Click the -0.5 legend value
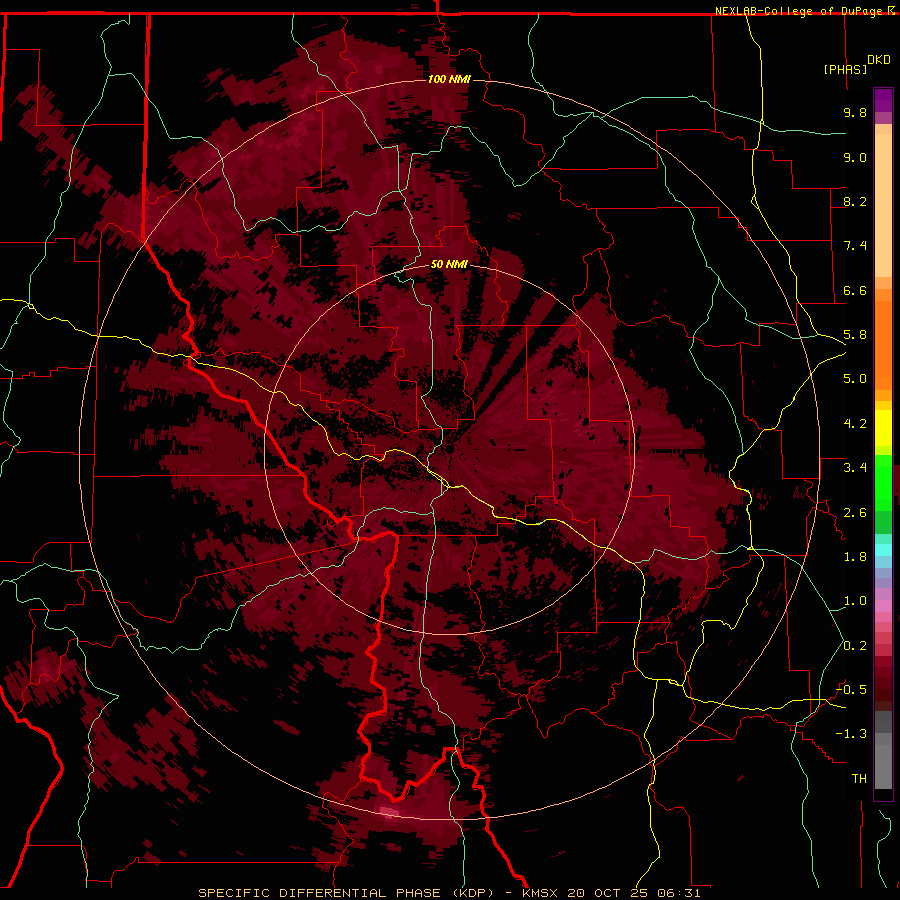 point(851,690)
